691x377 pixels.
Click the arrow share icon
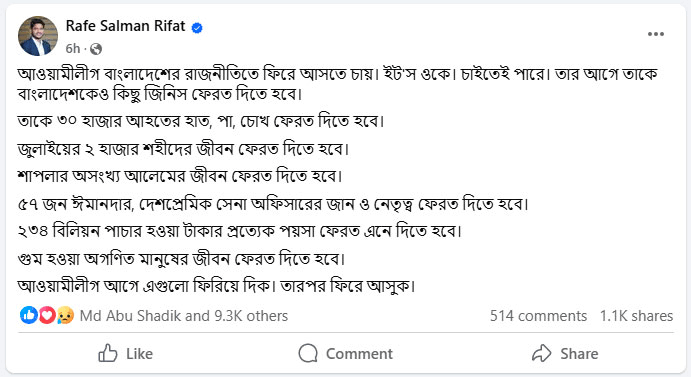pos(542,353)
